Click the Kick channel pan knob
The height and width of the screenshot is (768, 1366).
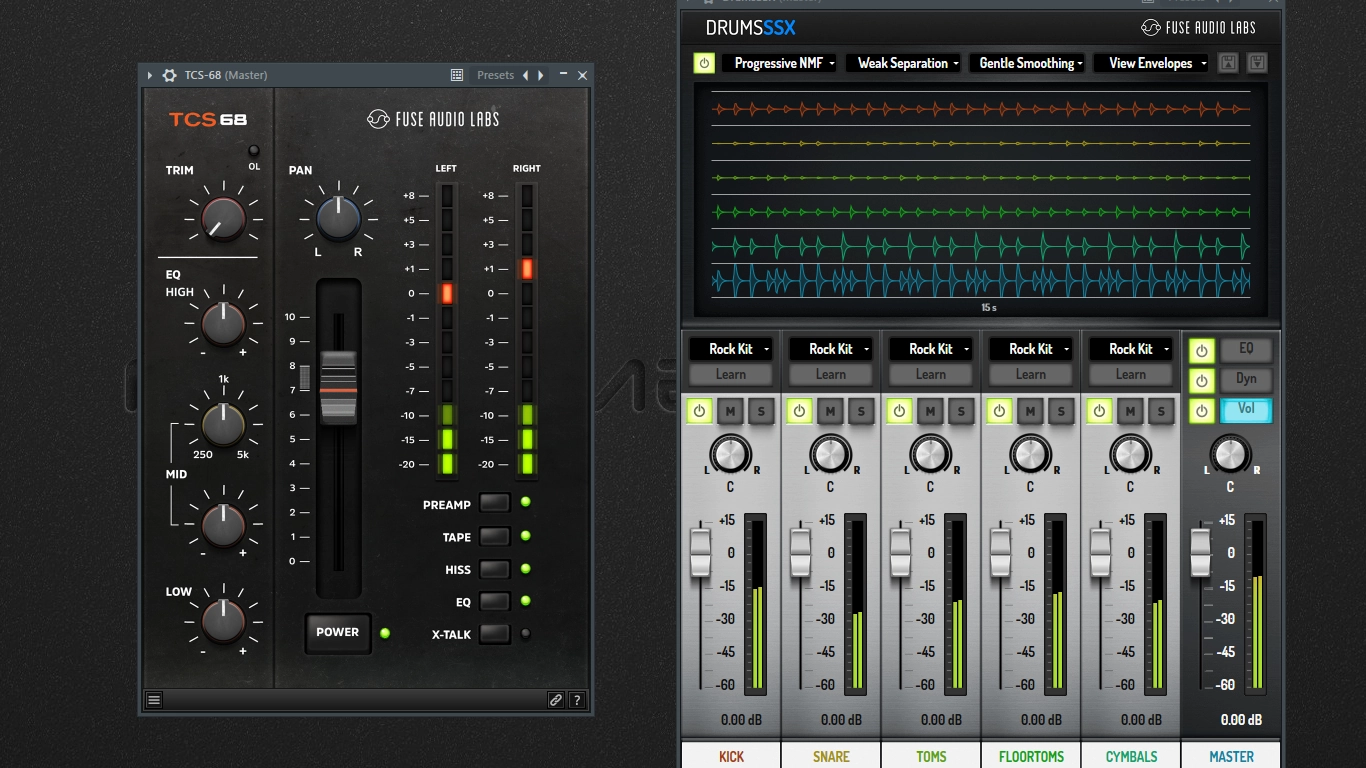click(x=730, y=454)
